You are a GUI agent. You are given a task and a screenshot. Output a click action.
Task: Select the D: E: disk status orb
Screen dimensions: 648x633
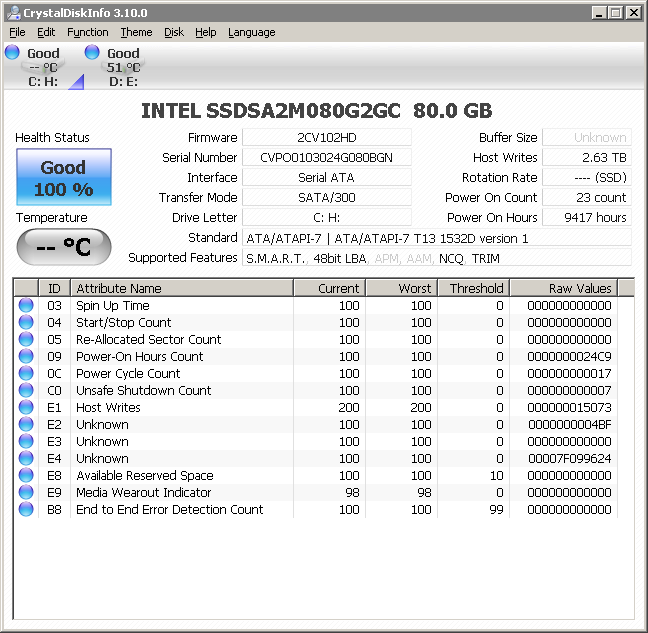tap(92, 52)
